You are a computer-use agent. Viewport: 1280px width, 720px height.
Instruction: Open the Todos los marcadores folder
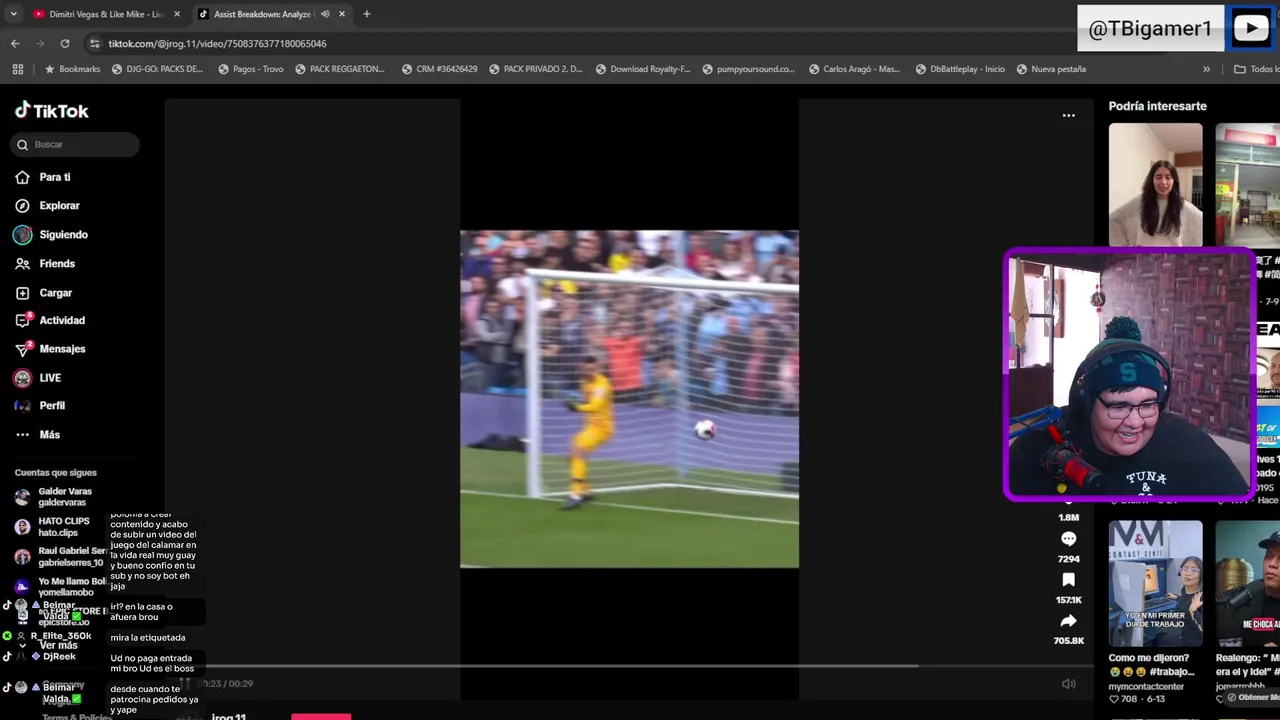1256,69
